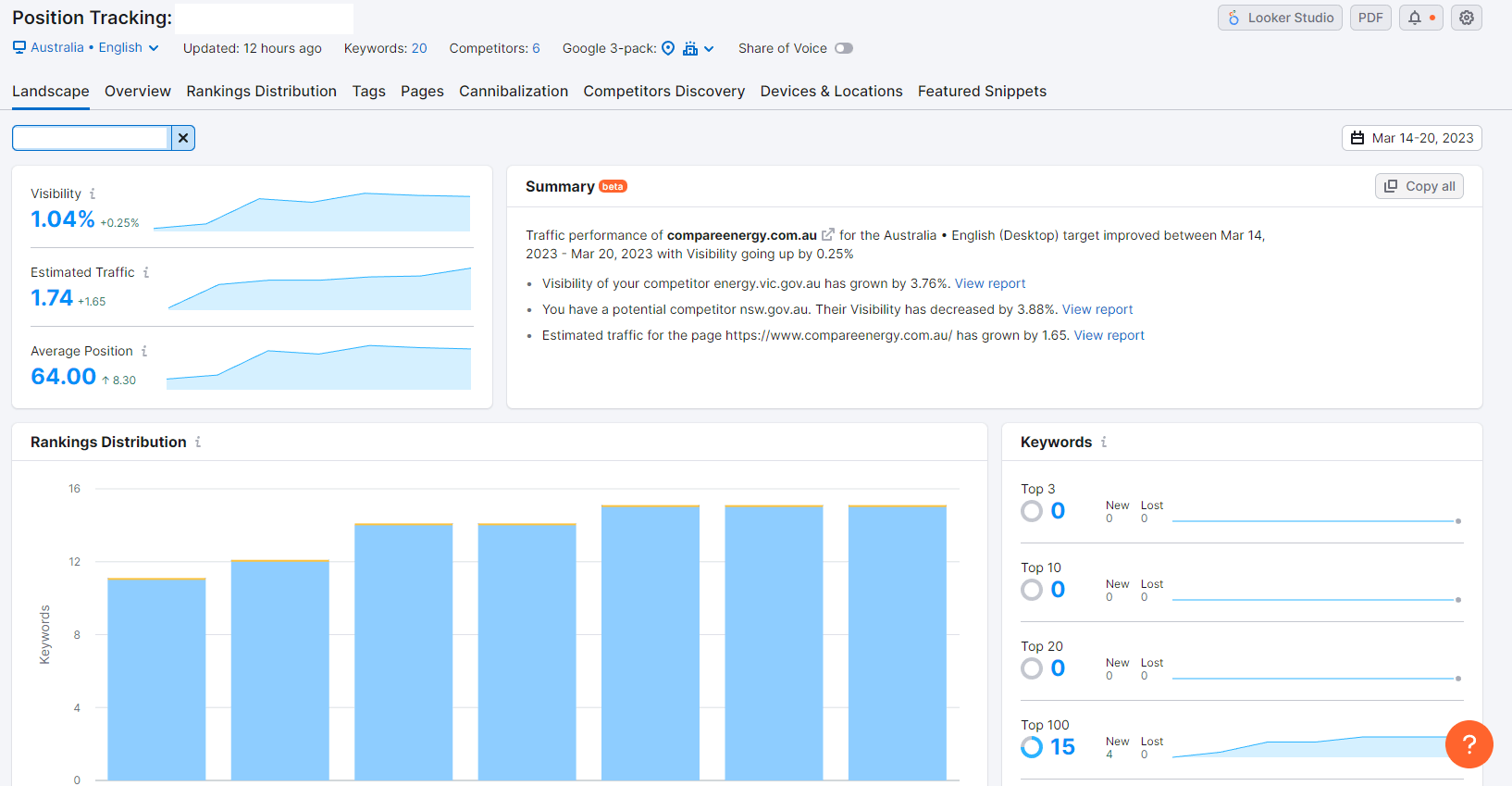Screen dimensions: 1512x786
Task: Click the Average Position sparkline chart
Action: [318, 367]
